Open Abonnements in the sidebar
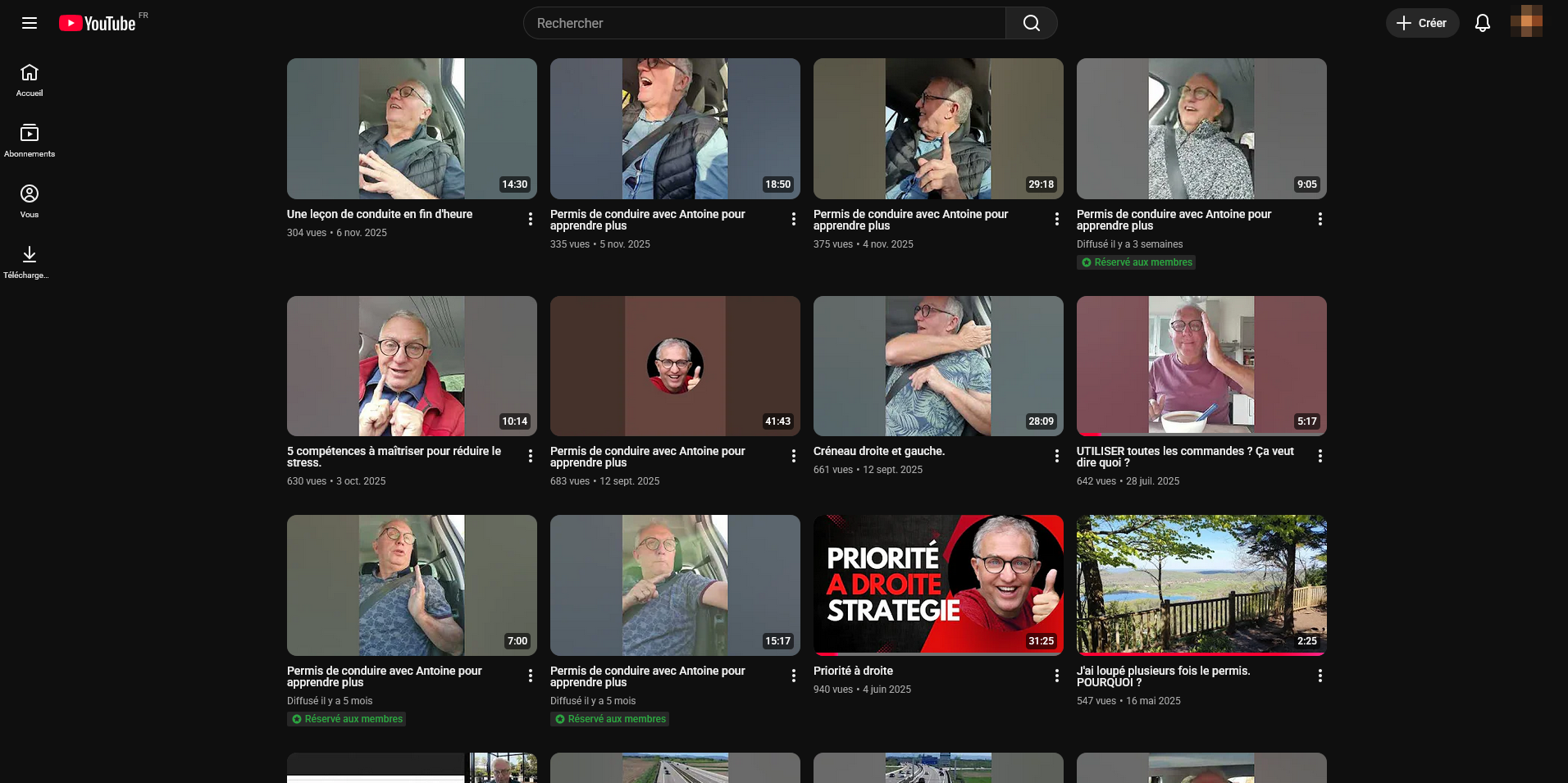Image resolution: width=1568 pixels, height=783 pixels. point(30,141)
